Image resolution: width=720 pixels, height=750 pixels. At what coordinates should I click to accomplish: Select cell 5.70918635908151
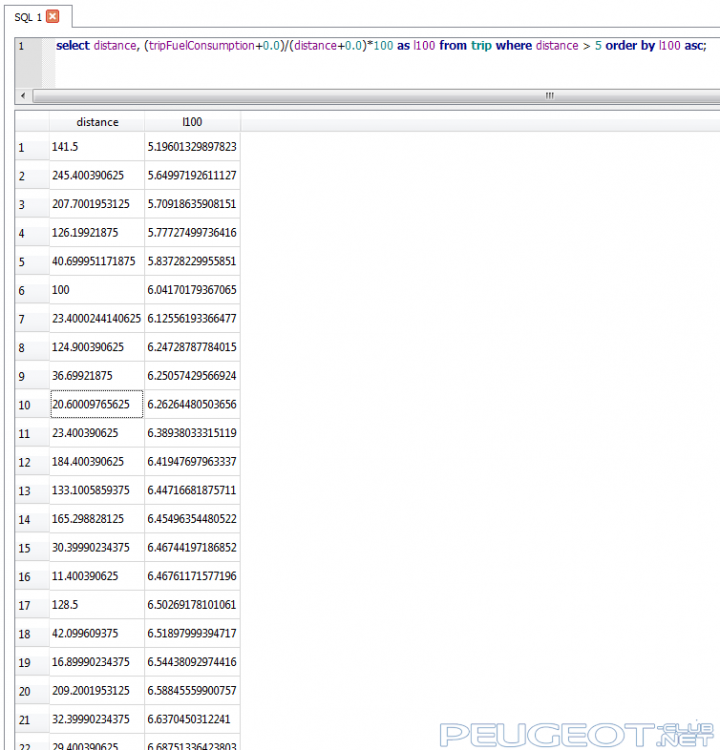192,204
